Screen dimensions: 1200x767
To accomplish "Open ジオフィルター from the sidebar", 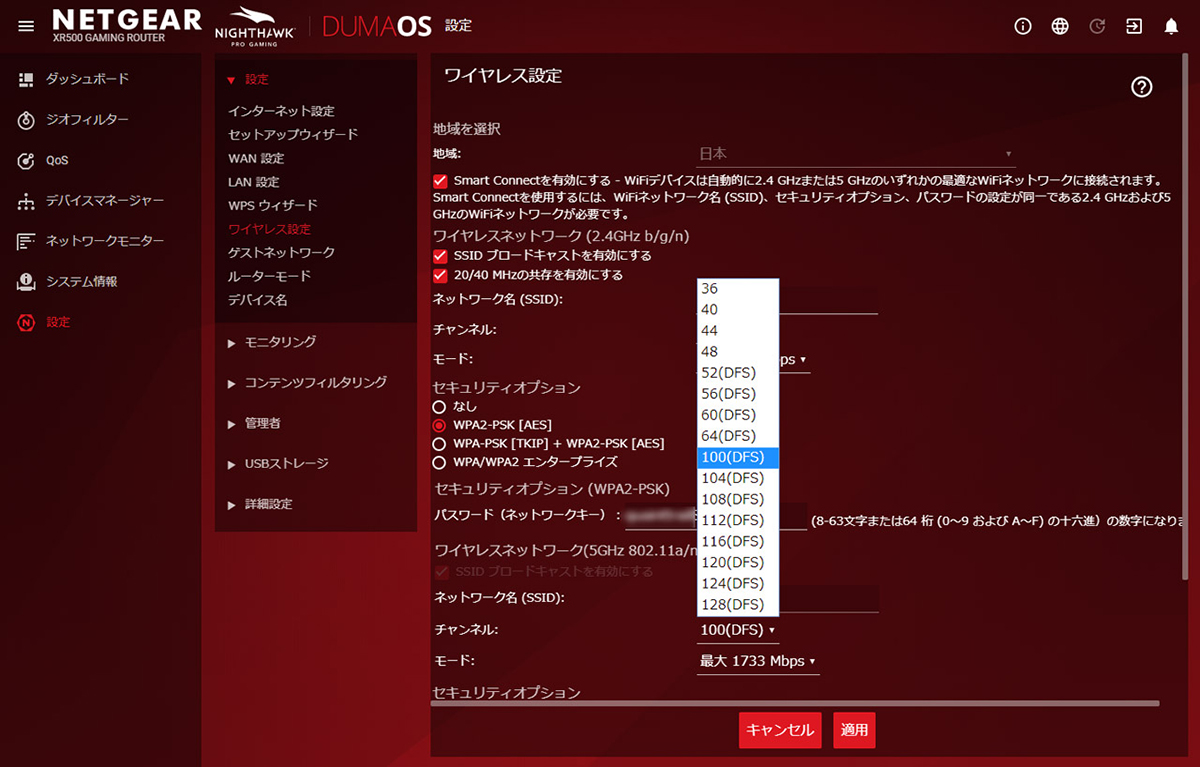I will 86,120.
